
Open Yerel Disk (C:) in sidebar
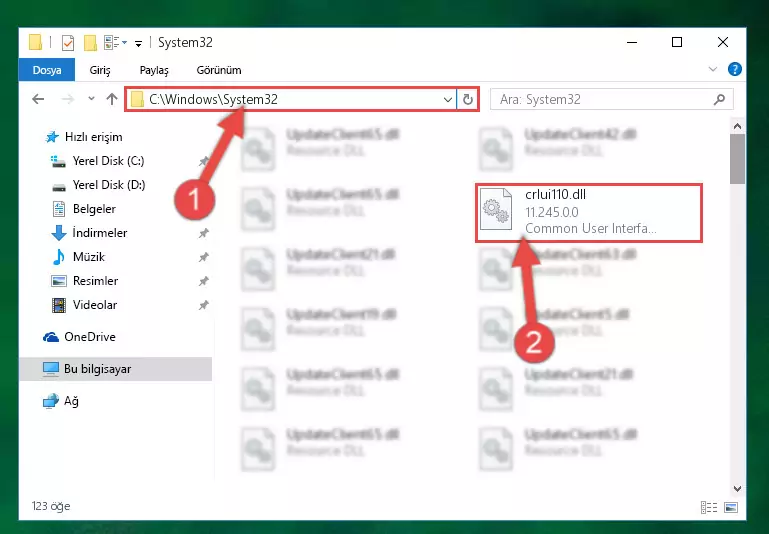97,161
